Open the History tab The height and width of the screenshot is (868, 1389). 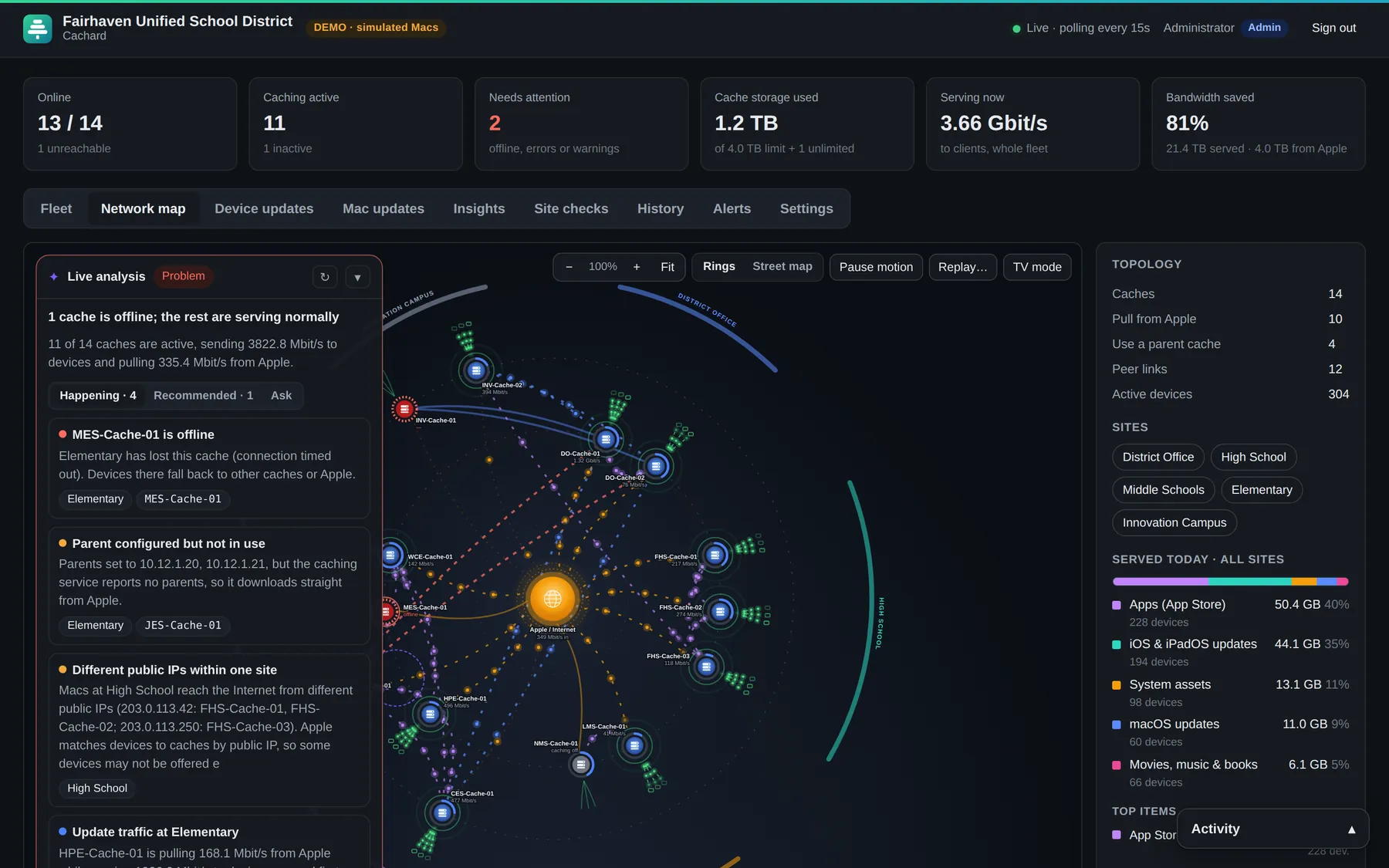click(661, 209)
